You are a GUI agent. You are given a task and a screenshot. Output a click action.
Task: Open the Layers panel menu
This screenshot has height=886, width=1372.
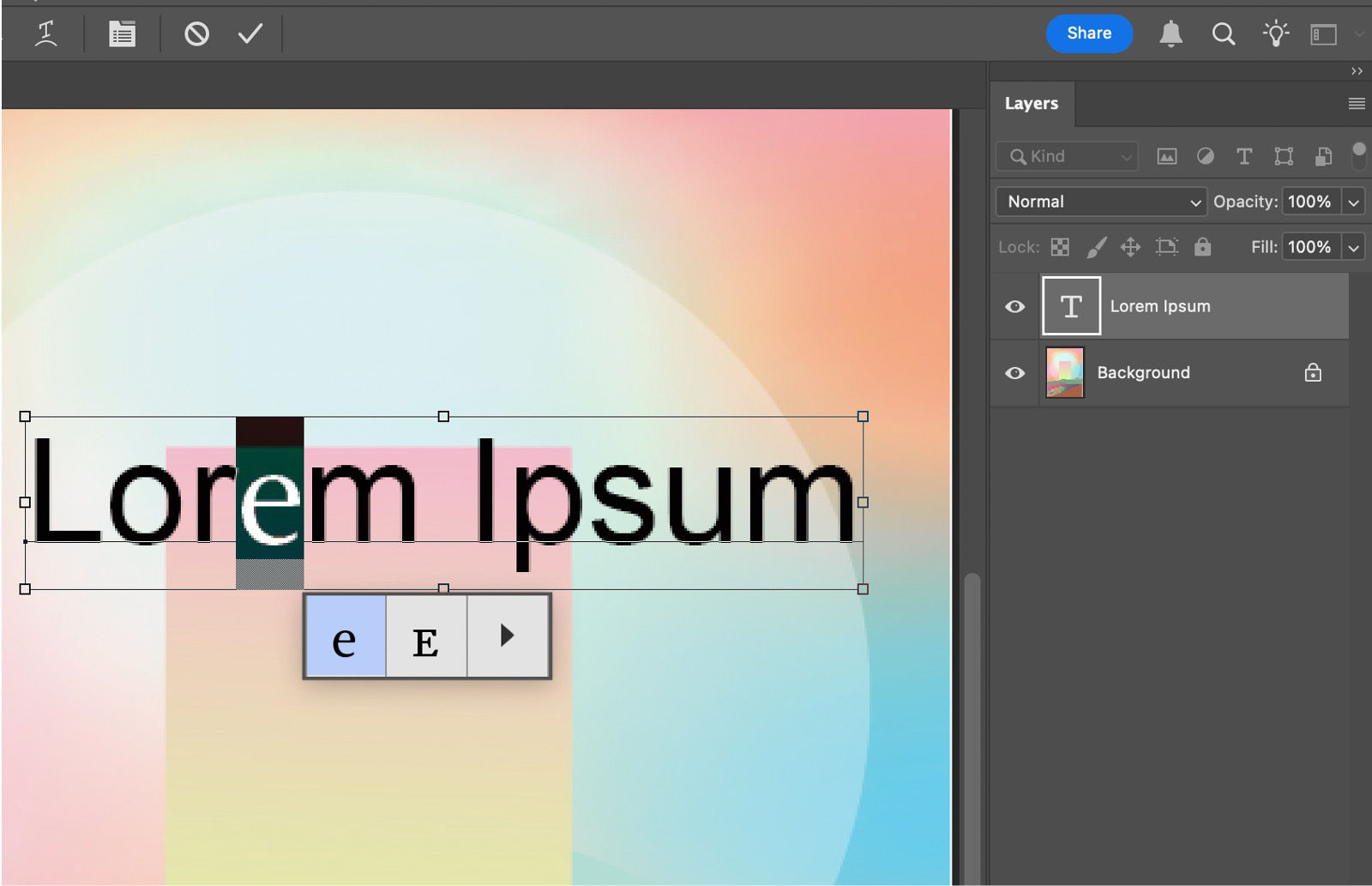(1357, 103)
